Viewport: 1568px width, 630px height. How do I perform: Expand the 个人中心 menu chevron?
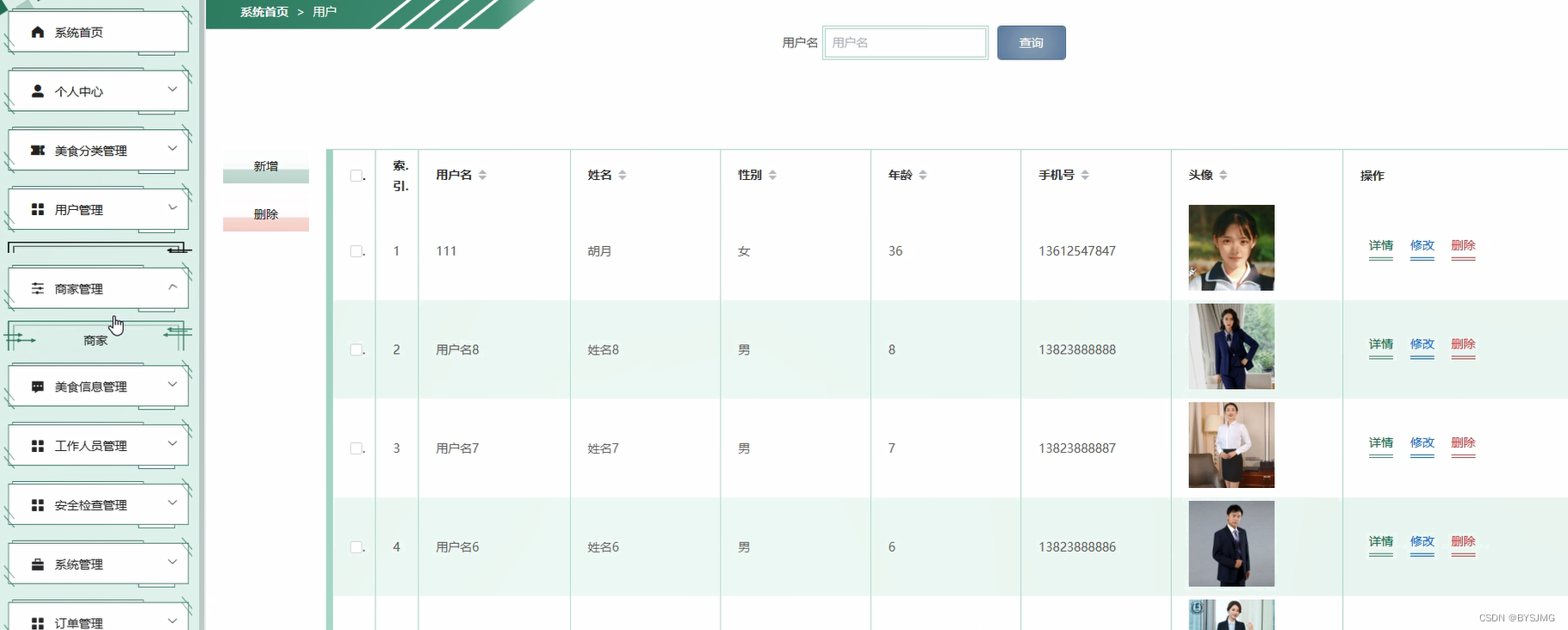172,89
